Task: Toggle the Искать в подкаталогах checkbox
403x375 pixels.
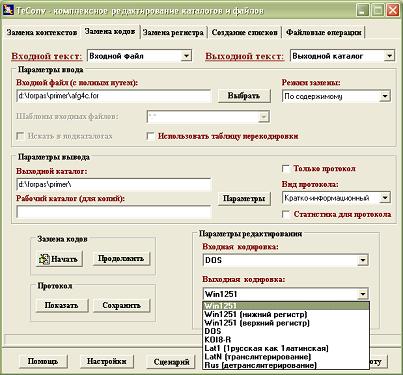Action: coord(20,136)
